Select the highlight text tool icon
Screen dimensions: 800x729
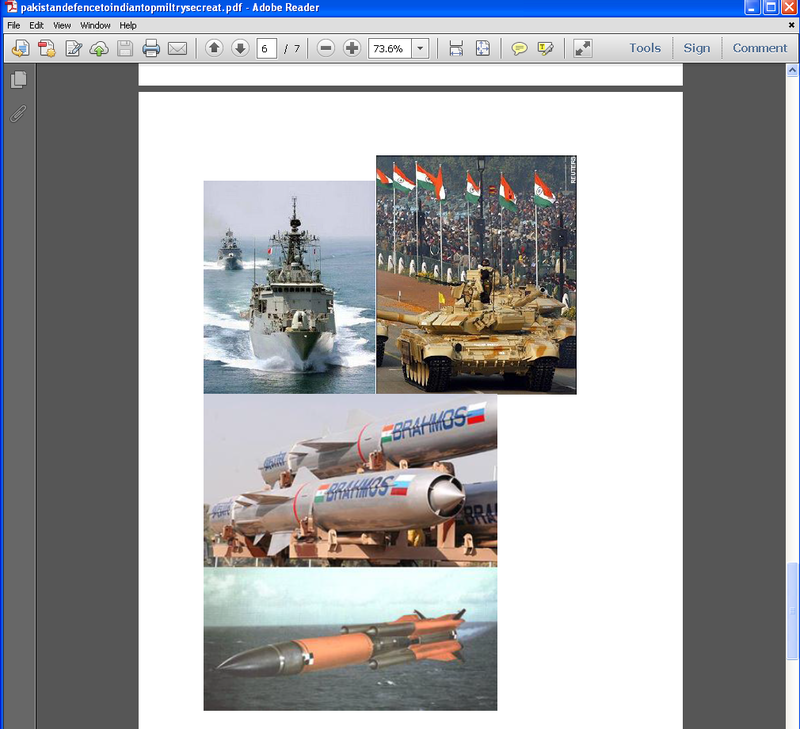pyautogui.click(x=545, y=48)
